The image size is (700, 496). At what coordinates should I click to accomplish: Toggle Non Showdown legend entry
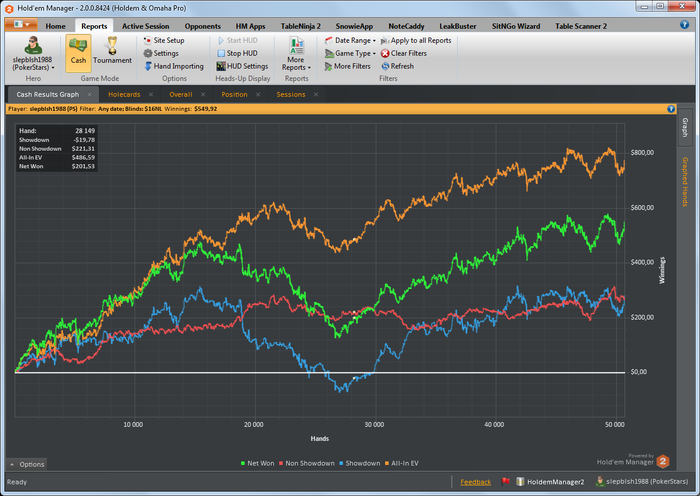[307, 463]
